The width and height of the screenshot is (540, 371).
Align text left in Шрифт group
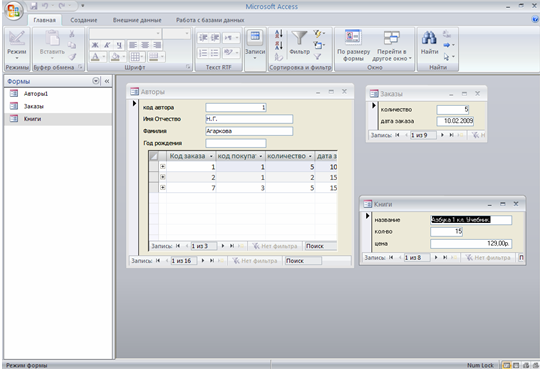(x=133, y=45)
